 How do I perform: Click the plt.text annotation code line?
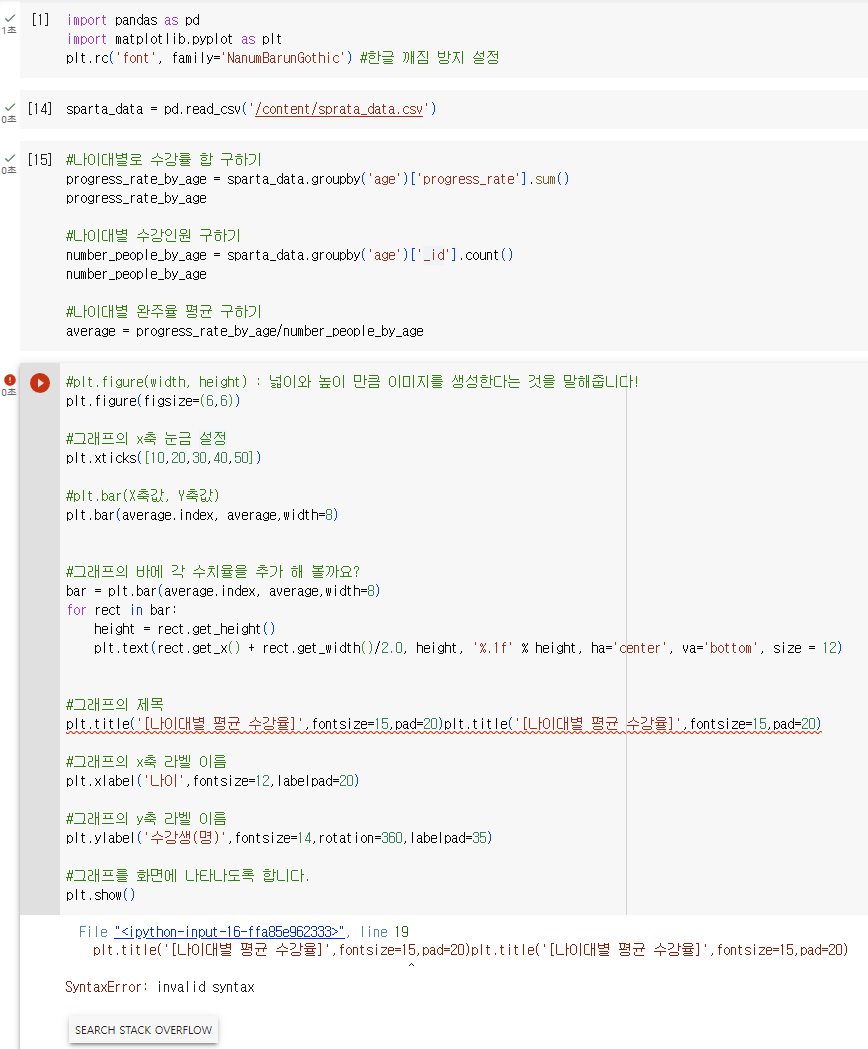468,648
